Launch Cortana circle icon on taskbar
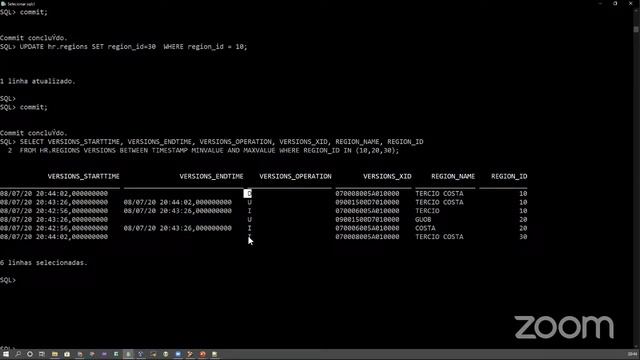640x360 pixels. (x=30, y=354)
